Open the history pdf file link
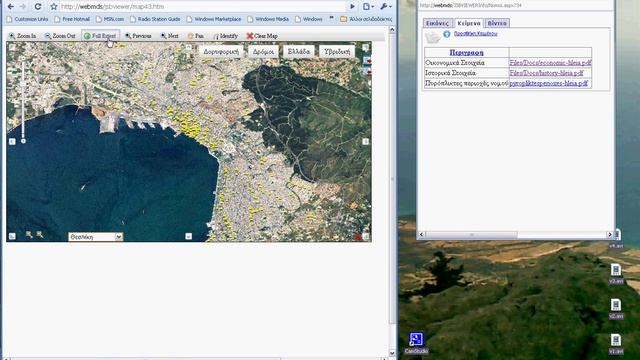The width and height of the screenshot is (640, 360). pyautogui.click(x=547, y=73)
